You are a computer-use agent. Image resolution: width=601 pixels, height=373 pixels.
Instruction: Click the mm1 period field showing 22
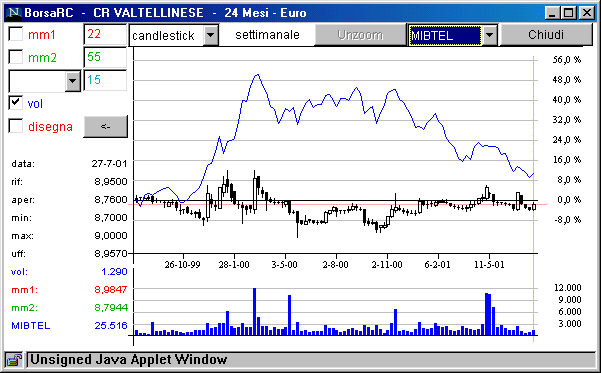105,35
